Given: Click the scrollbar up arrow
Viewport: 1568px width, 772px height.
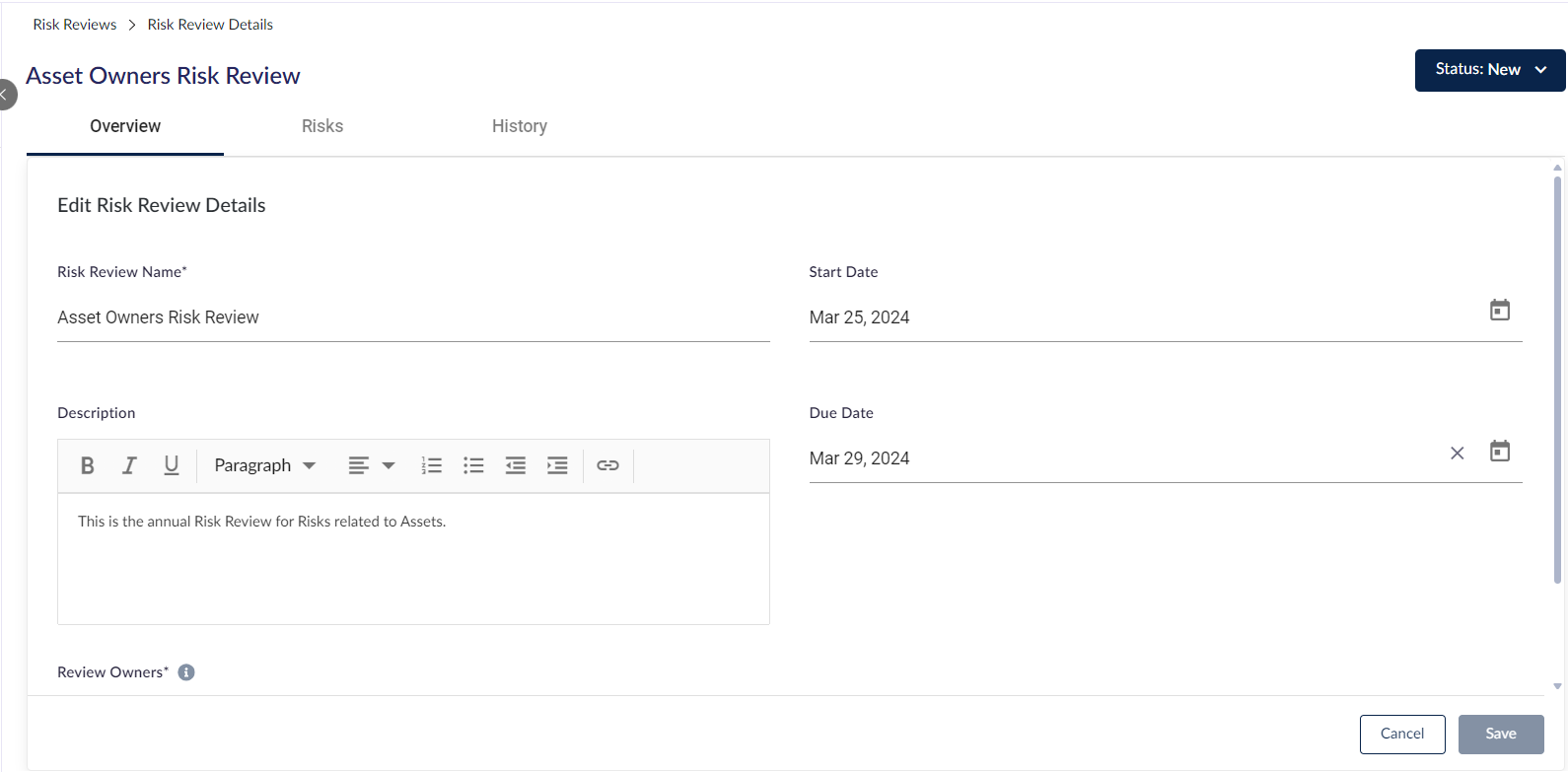Looking at the screenshot, I should click(1558, 168).
